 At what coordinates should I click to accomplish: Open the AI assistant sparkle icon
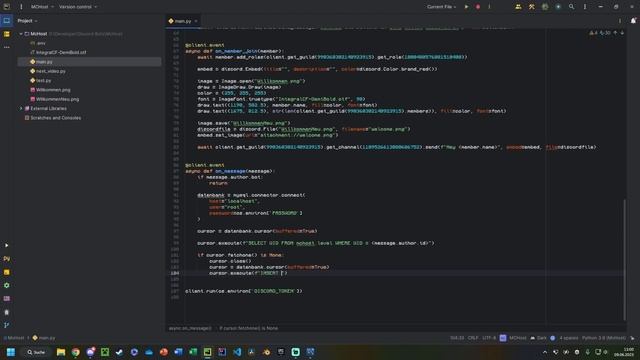pyautogui.click(x=558, y=7)
